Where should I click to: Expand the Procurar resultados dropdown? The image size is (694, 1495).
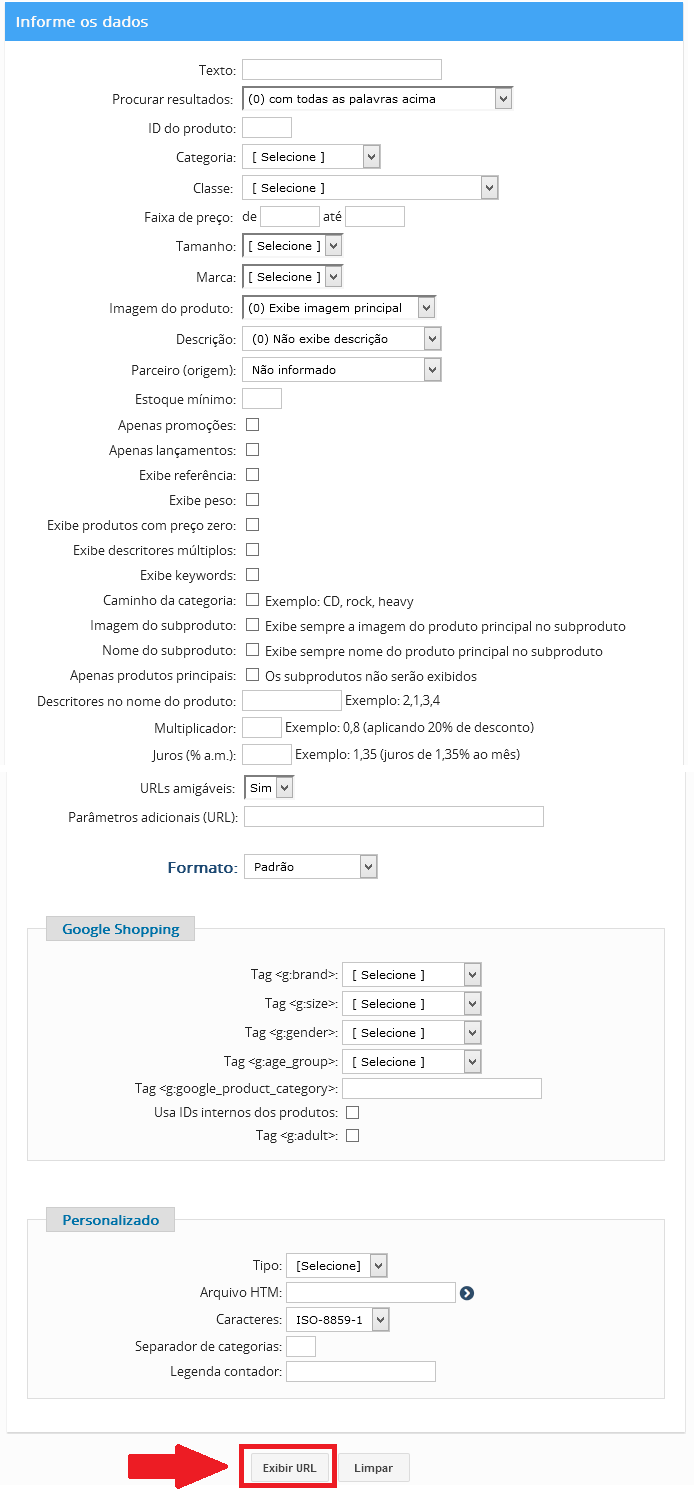tap(377, 99)
